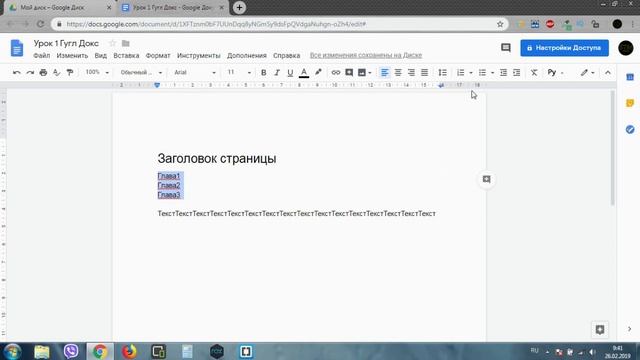Open input tools dropdown arrow
Viewport: 640px width, 360px height.
tap(562, 73)
